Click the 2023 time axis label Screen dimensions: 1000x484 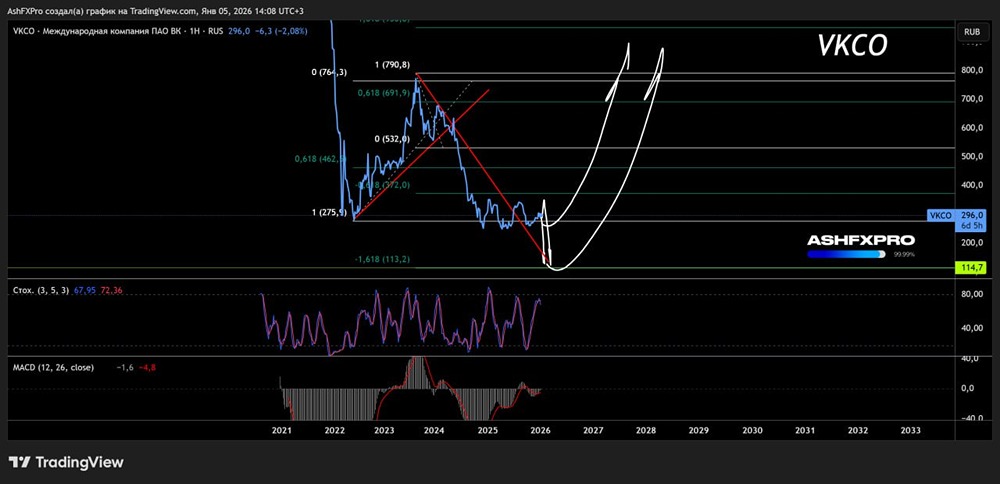(x=384, y=430)
